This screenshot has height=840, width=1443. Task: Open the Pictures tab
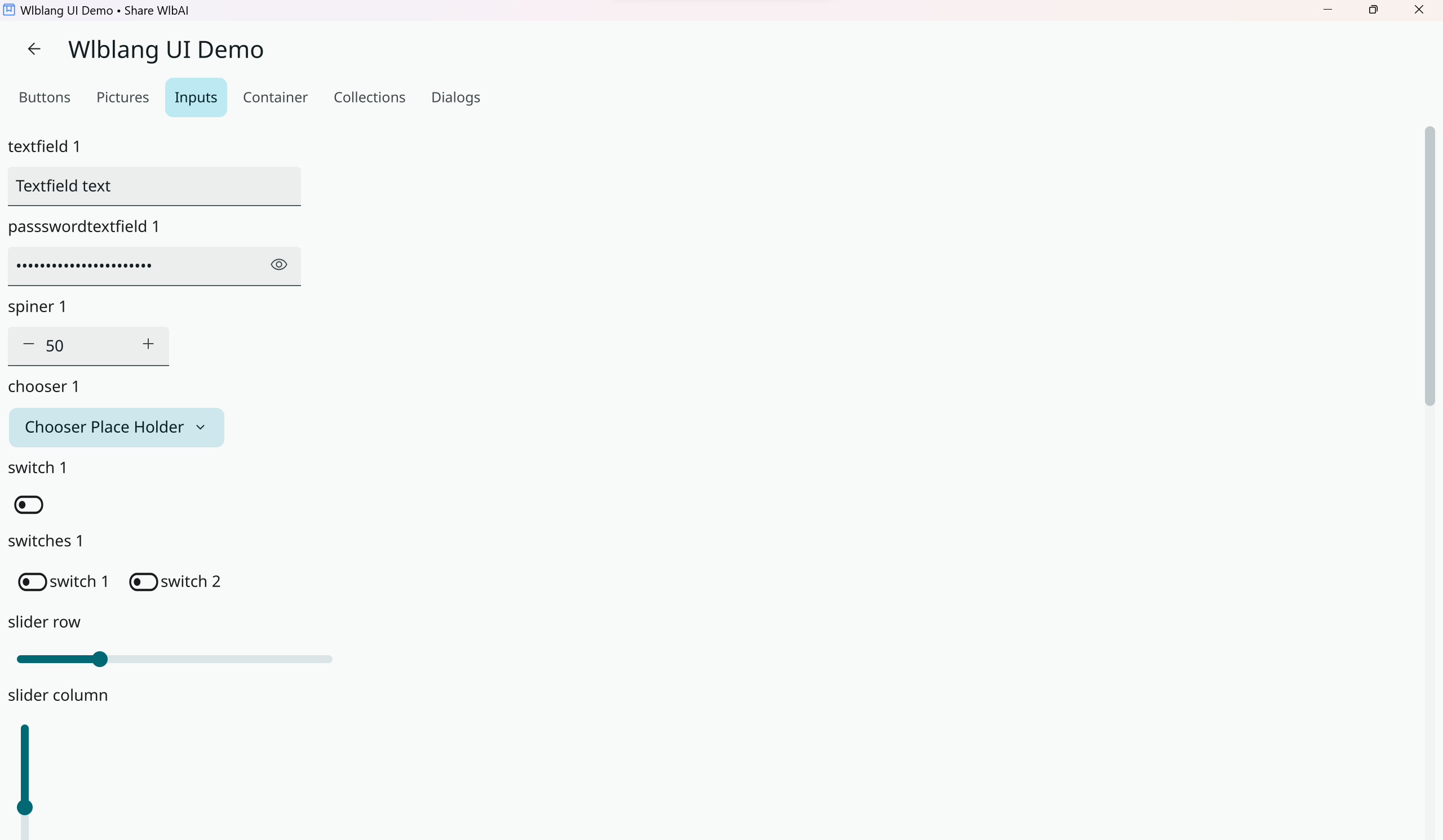point(122,97)
